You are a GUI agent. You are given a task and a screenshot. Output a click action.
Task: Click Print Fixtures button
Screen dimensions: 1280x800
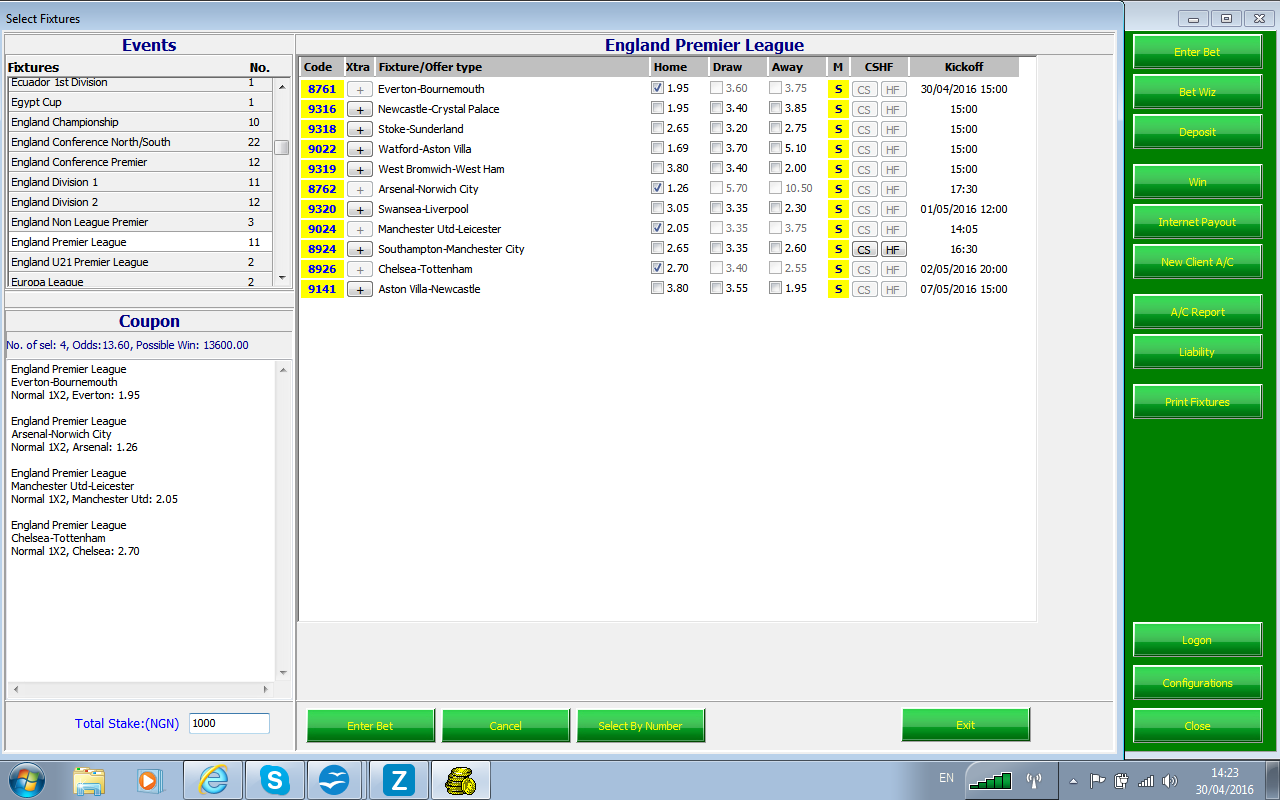pyautogui.click(x=1197, y=402)
